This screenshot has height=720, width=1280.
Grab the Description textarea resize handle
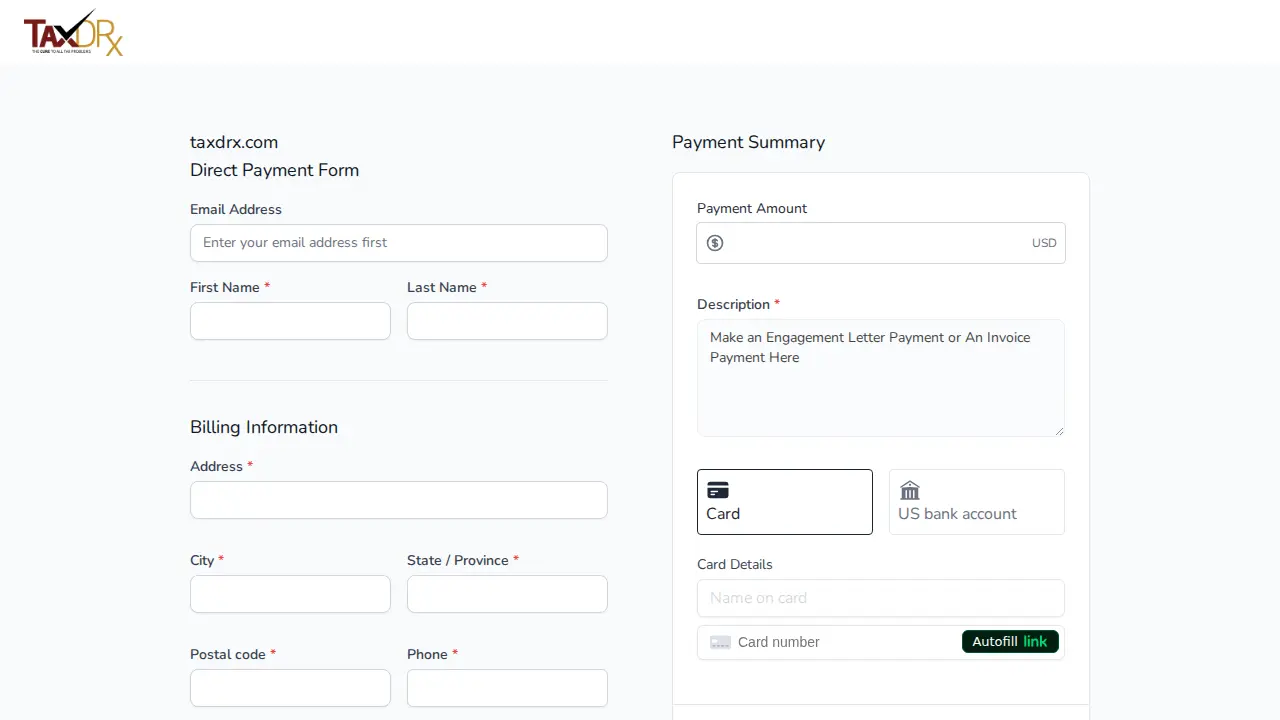(1059, 431)
